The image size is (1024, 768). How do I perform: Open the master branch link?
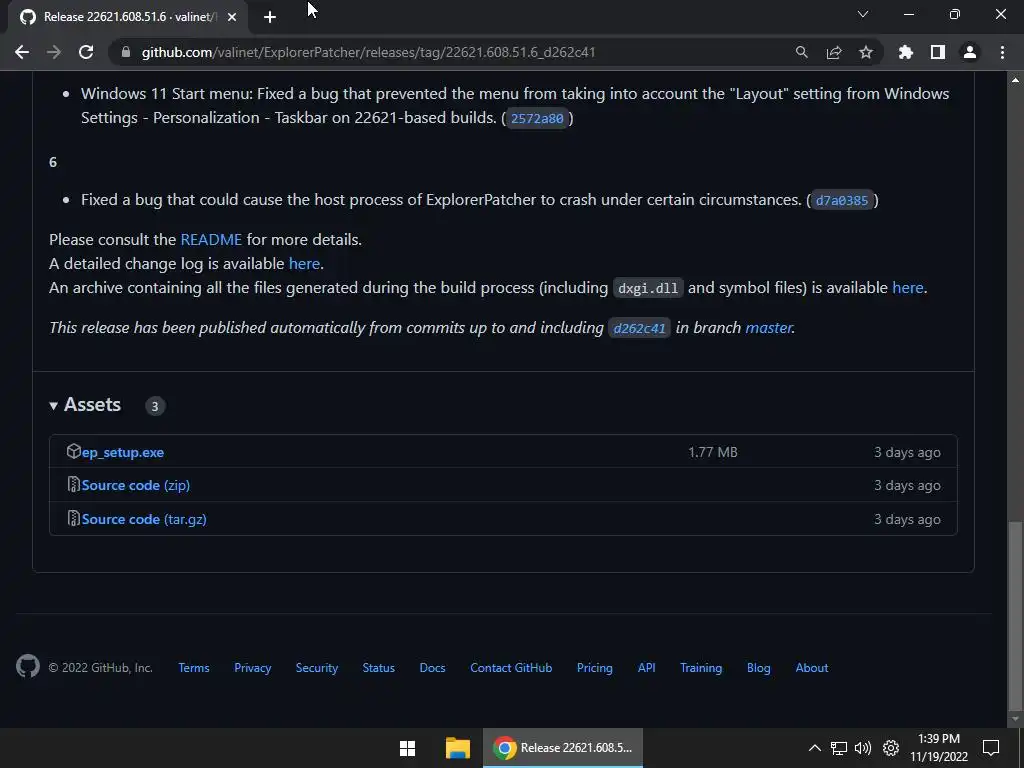(769, 328)
